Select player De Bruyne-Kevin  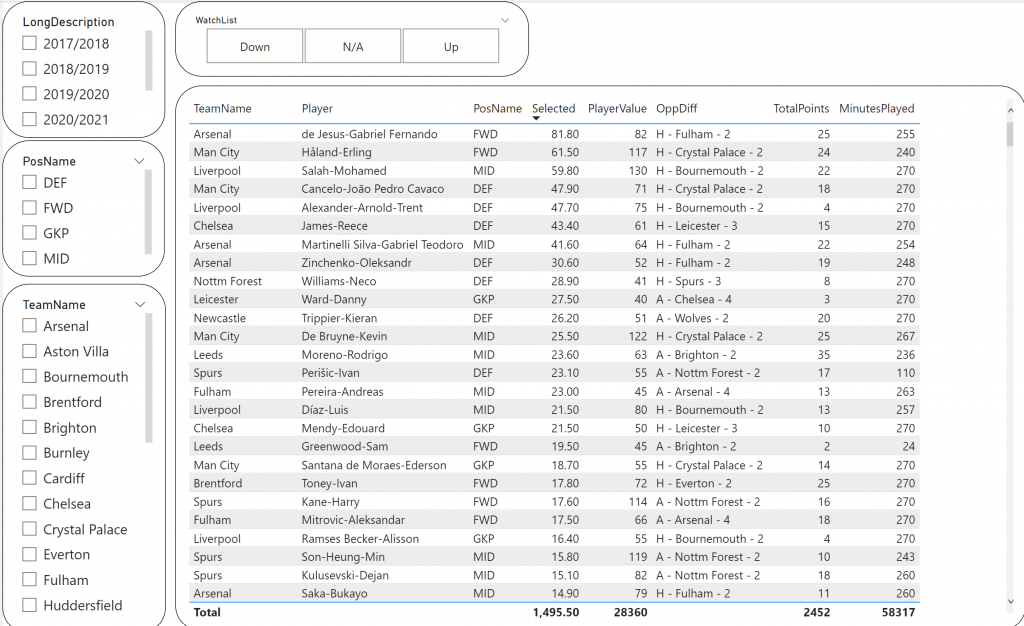click(x=344, y=336)
